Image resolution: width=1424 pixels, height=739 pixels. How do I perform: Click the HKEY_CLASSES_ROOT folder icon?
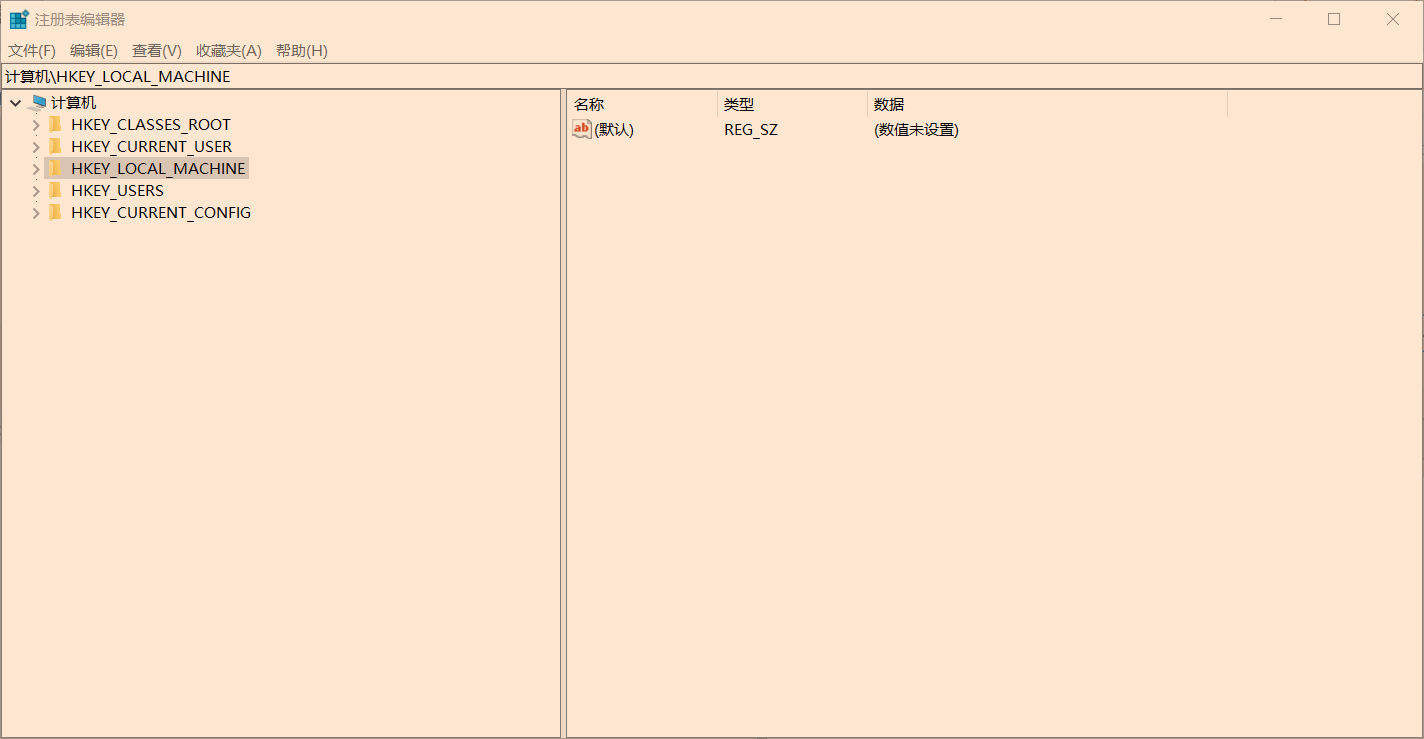[56, 125]
